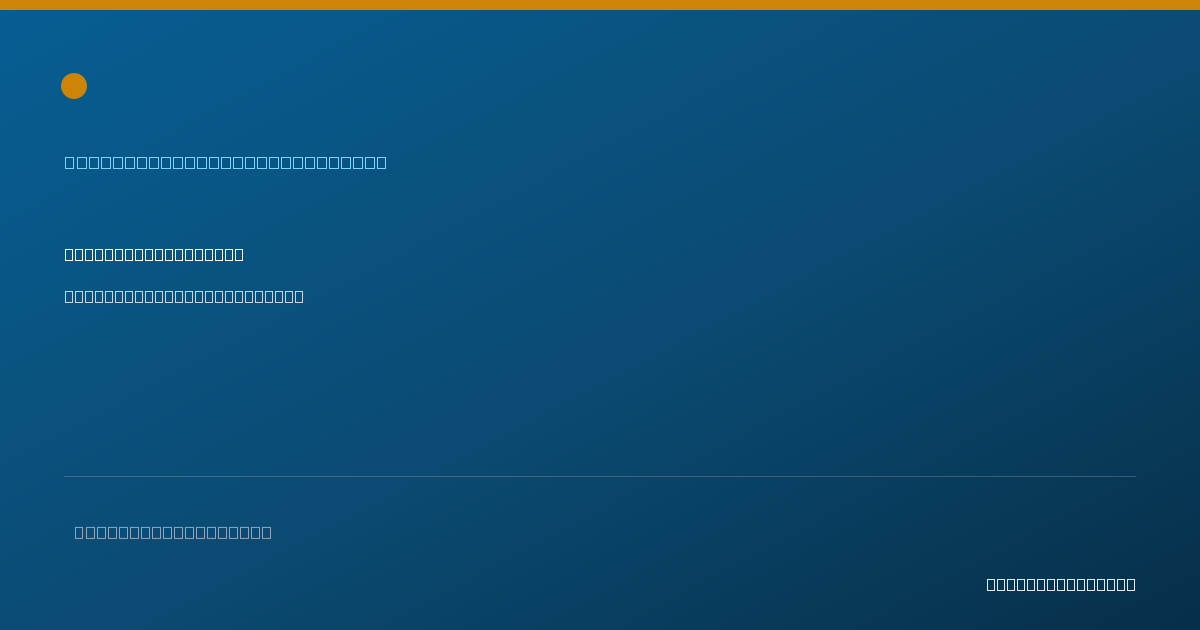Click first character box of bold title

pos(70,254)
